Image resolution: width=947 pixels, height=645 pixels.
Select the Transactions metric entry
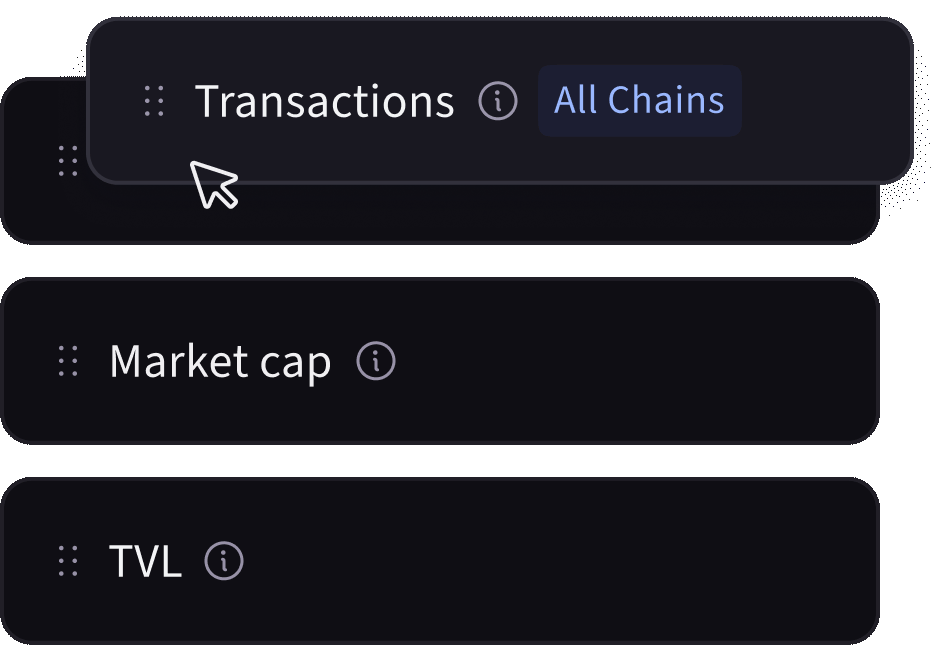click(325, 101)
